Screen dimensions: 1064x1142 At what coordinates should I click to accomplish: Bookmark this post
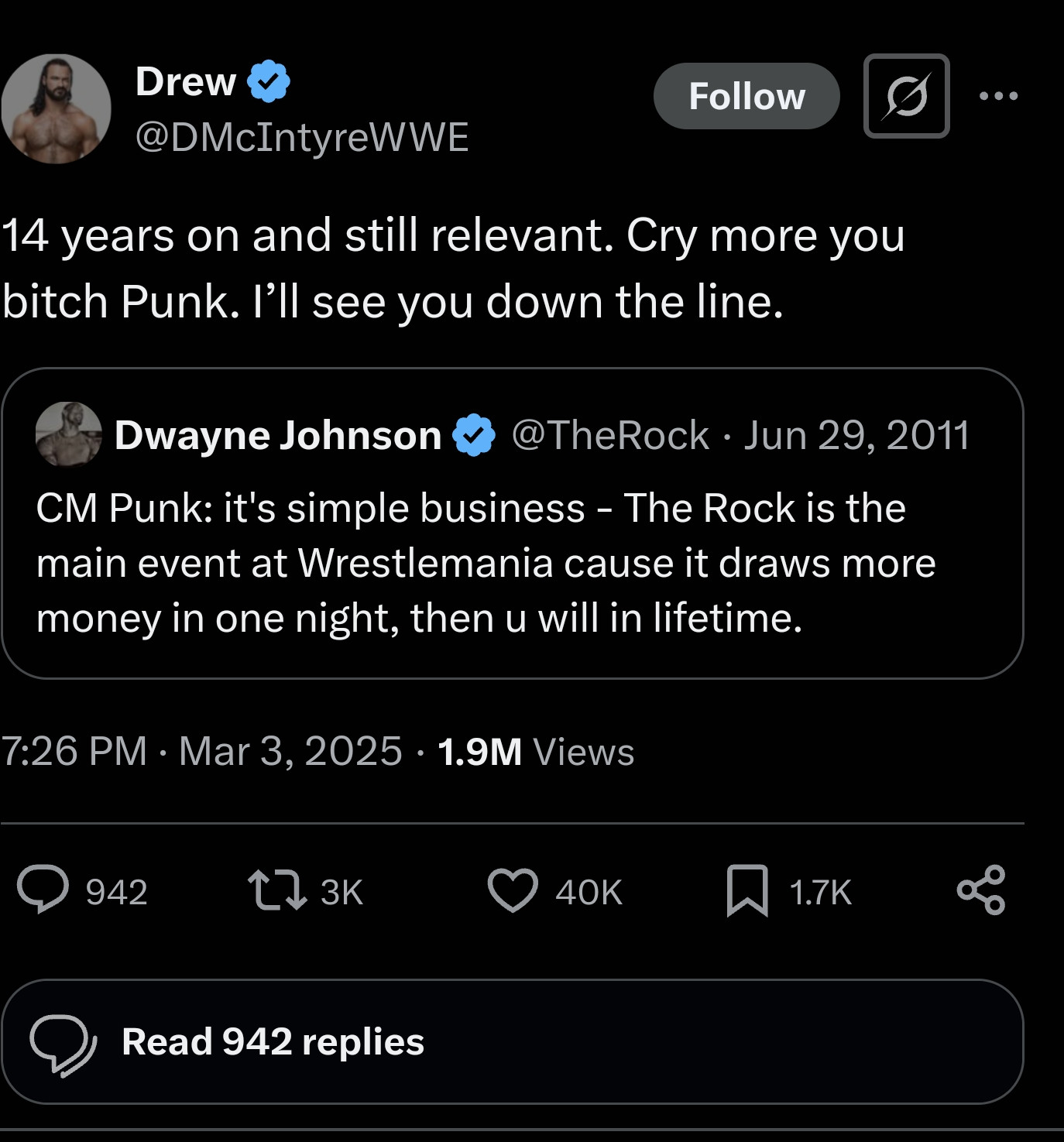747,890
